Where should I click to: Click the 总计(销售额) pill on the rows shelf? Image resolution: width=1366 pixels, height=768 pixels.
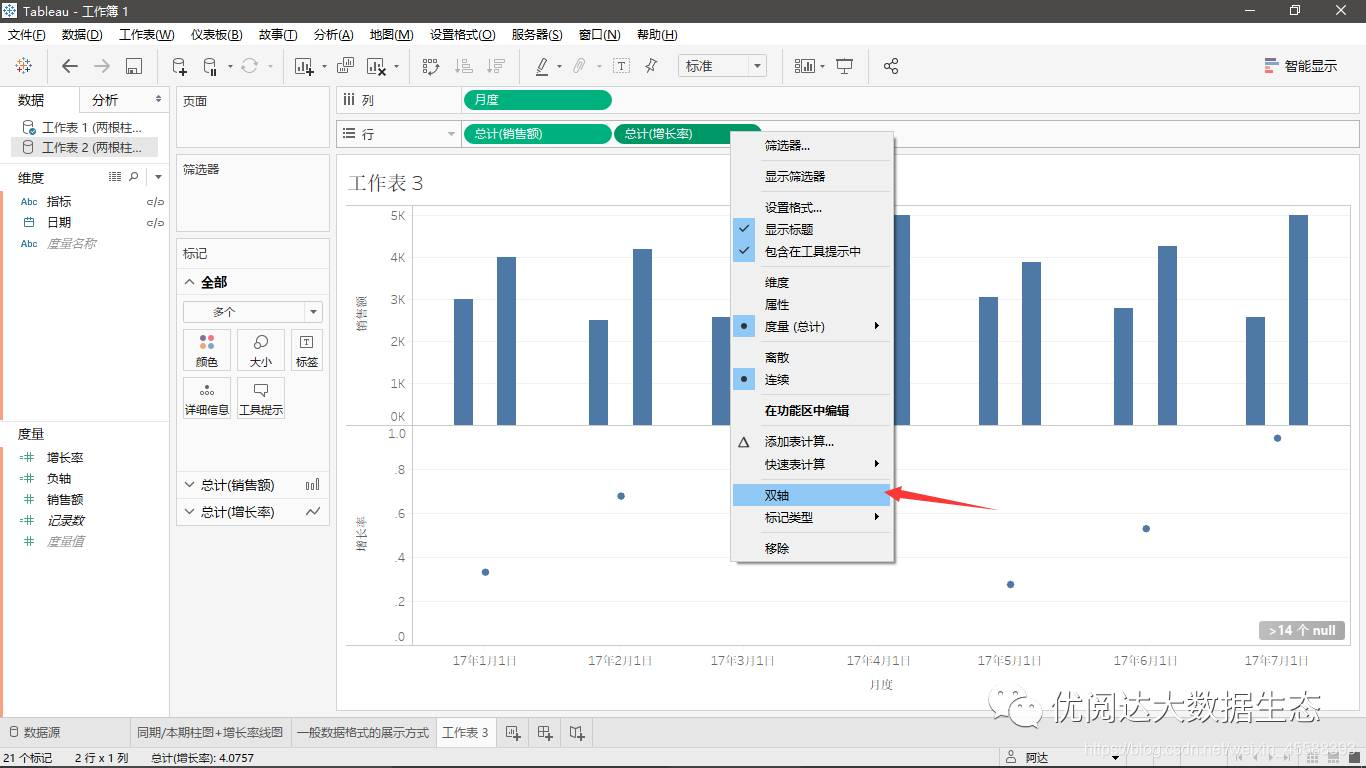(x=537, y=133)
